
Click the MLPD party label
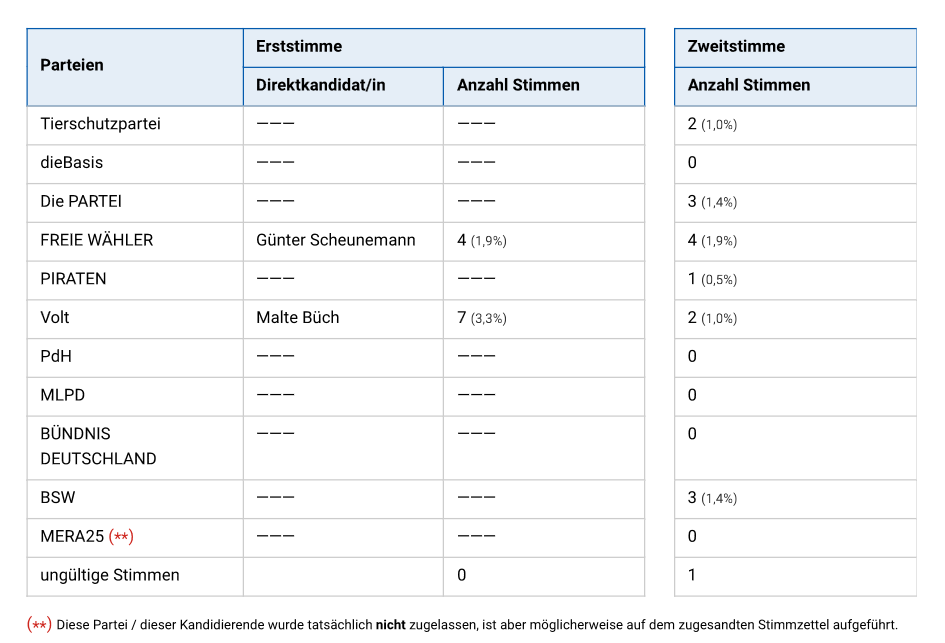(62, 395)
